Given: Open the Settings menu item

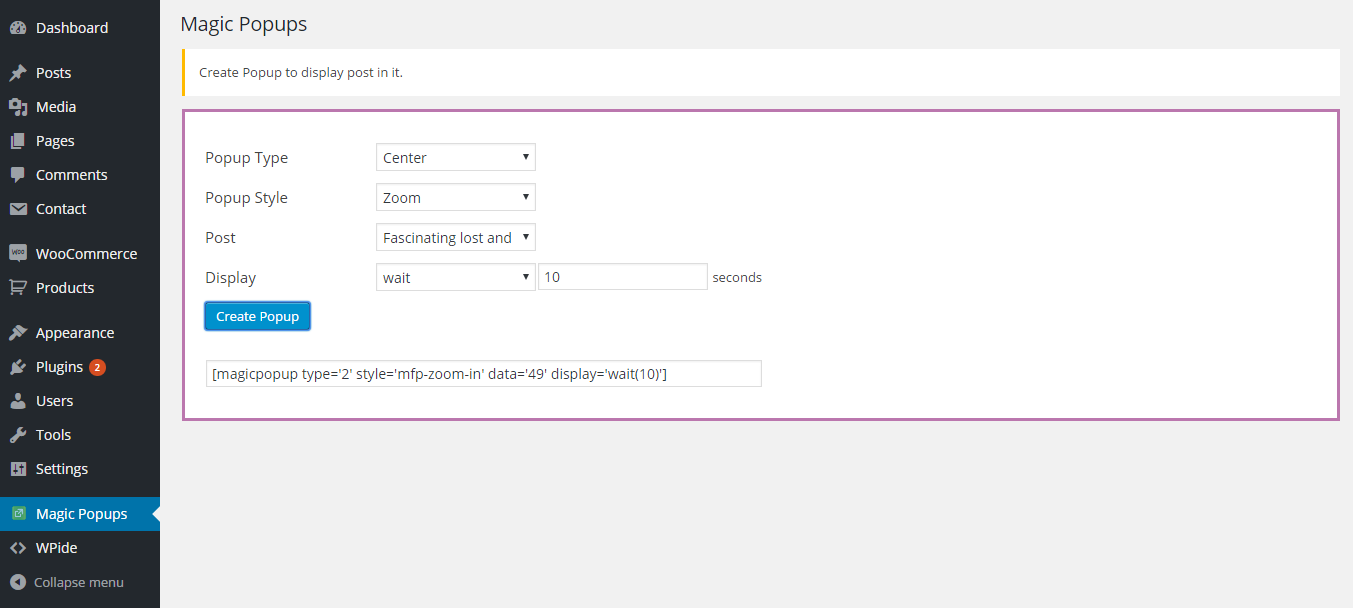Looking at the screenshot, I should click(x=80, y=469).
